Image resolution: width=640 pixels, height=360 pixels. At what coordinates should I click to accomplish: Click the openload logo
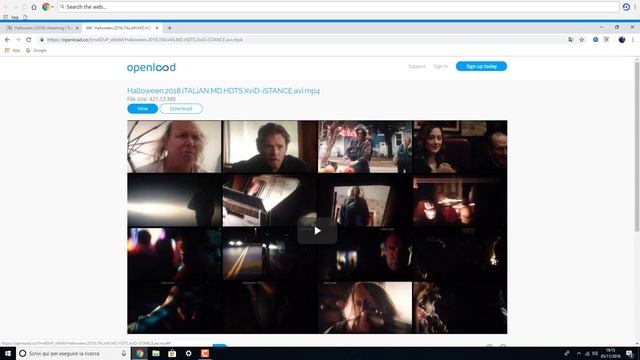pos(151,67)
